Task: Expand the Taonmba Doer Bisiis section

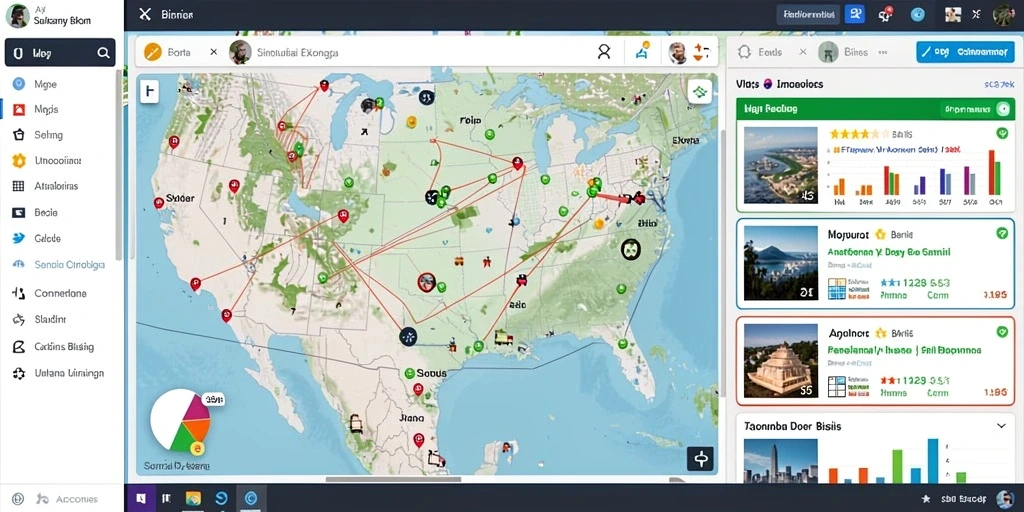Action: 1001,426
